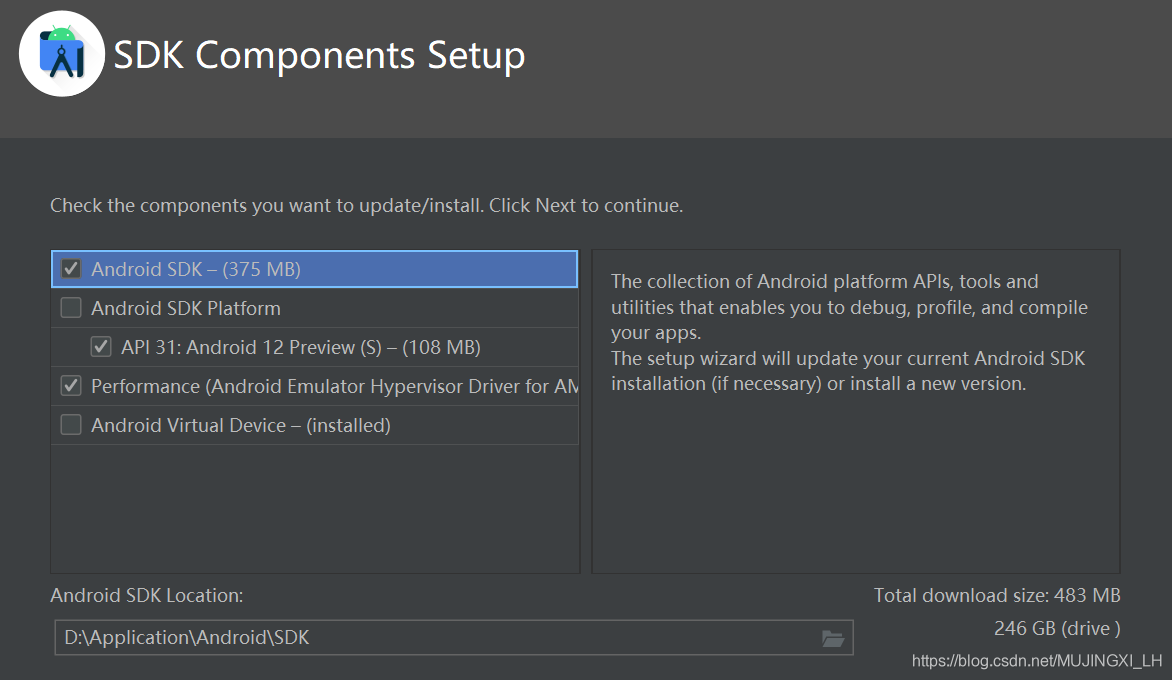The height and width of the screenshot is (680, 1172).
Task: Select the Android SDK Platform row label
Action: [186, 308]
